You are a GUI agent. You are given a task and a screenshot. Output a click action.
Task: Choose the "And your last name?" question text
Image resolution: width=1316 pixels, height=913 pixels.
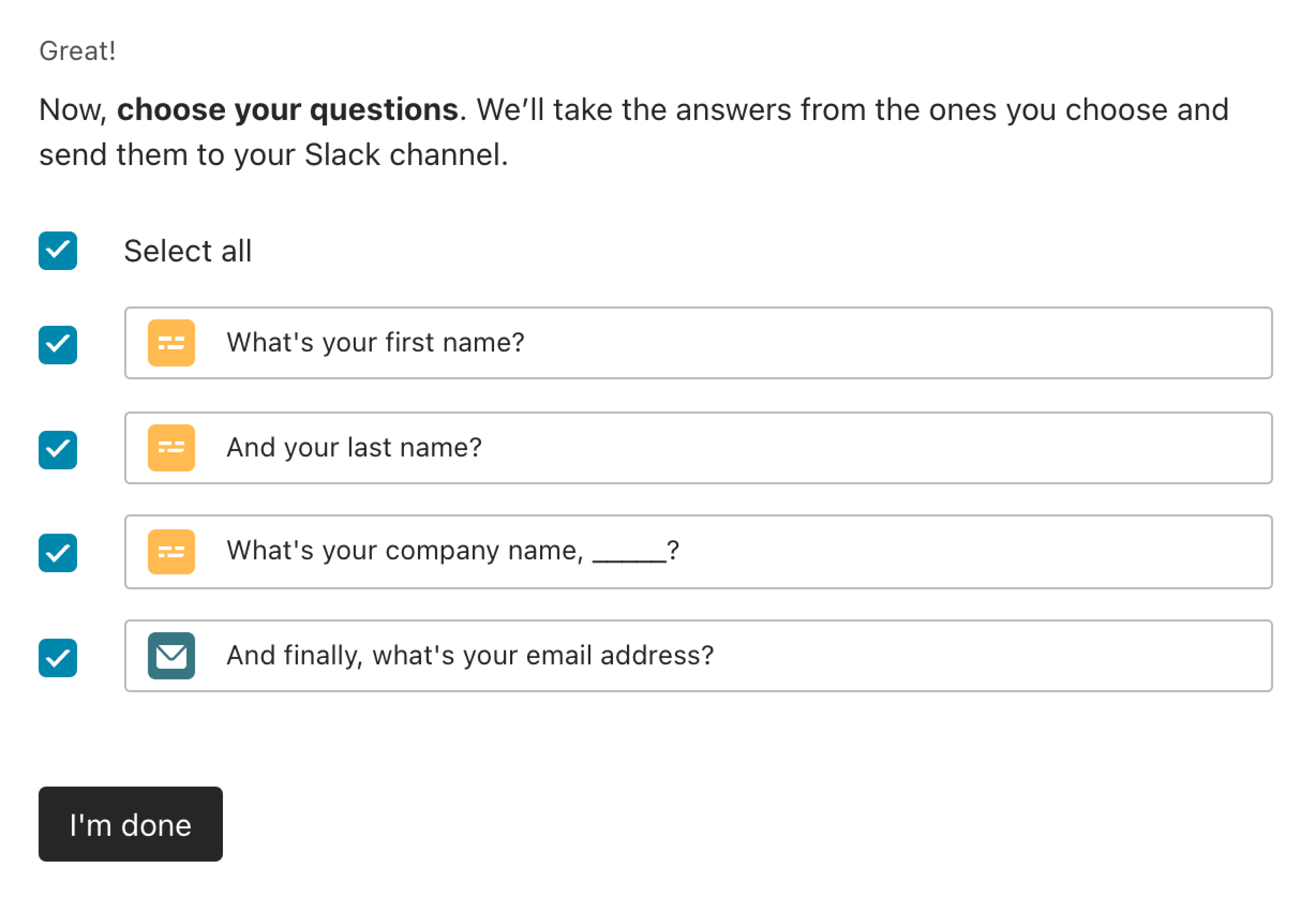(354, 447)
